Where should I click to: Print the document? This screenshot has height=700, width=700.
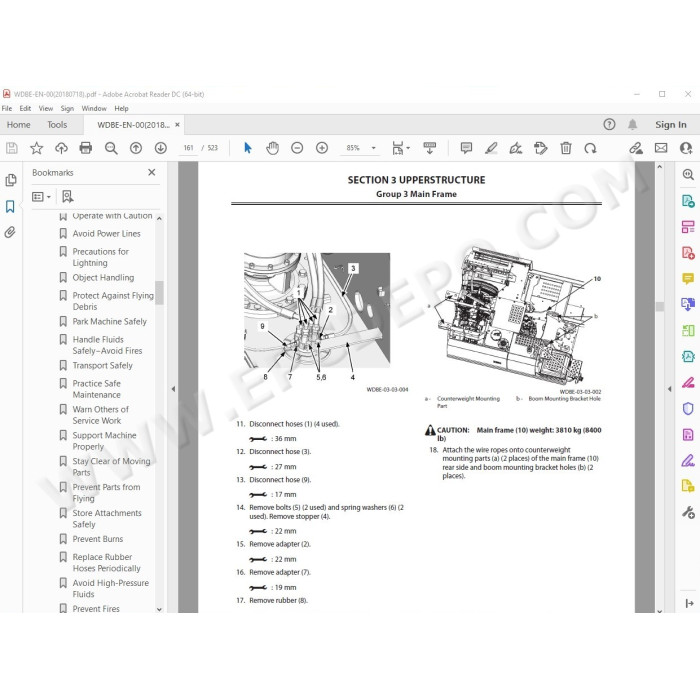coord(86,148)
